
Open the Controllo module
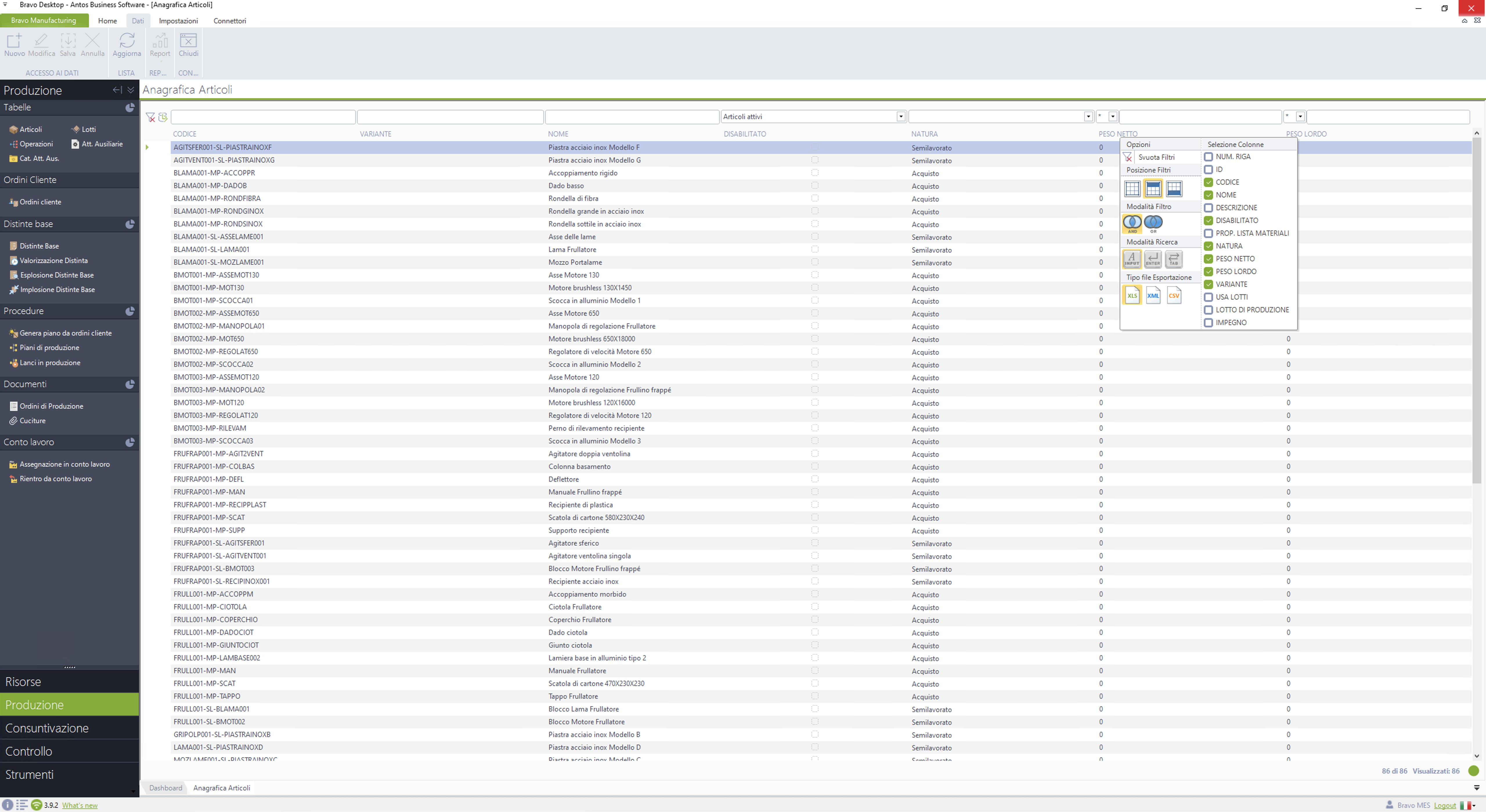pos(69,751)
